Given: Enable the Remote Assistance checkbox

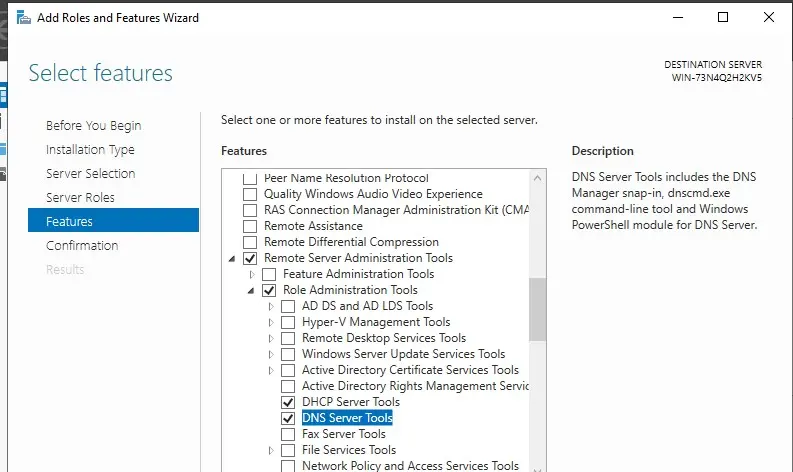Looking at the screenshot, I should click(x=250, y=226).
